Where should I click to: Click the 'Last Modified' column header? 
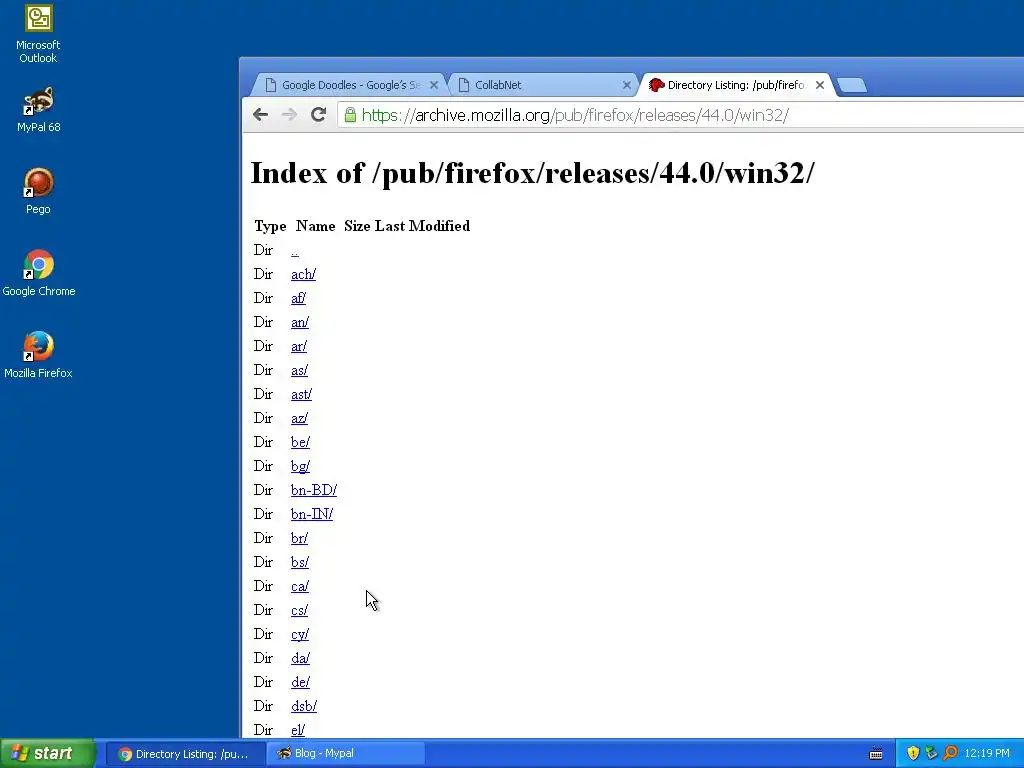point(423,226)
